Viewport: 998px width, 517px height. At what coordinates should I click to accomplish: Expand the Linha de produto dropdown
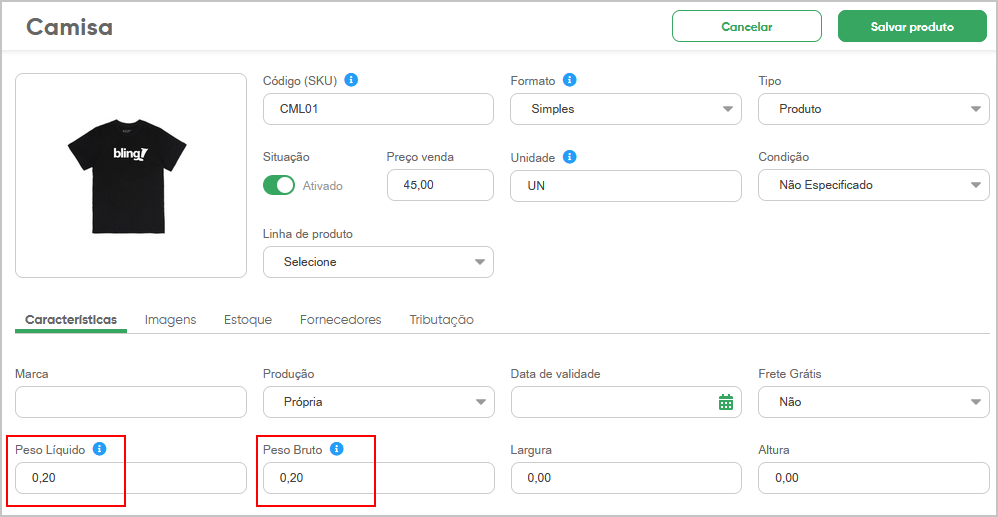[378, 262]
